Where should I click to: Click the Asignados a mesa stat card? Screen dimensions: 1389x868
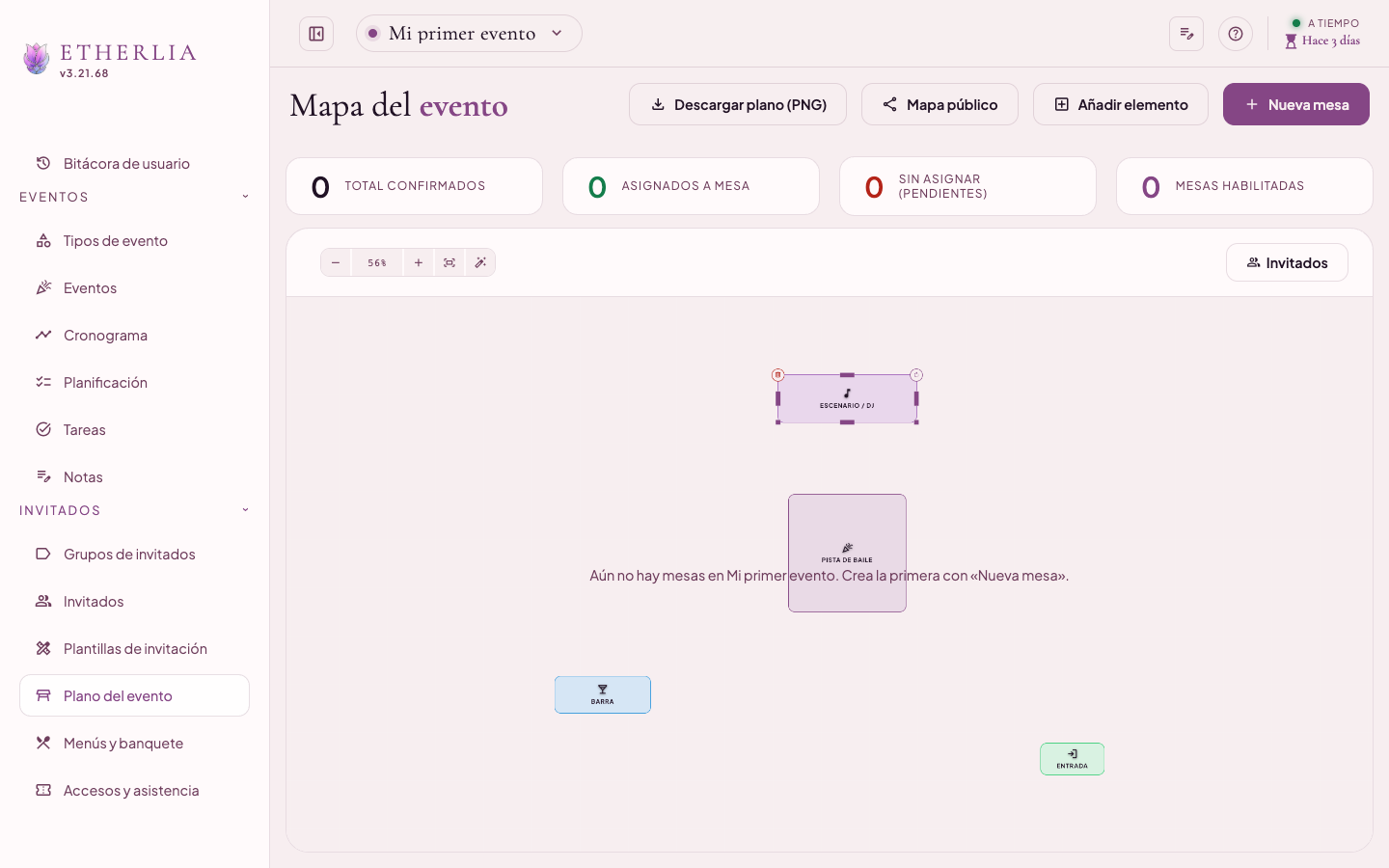tap(691, 186)
